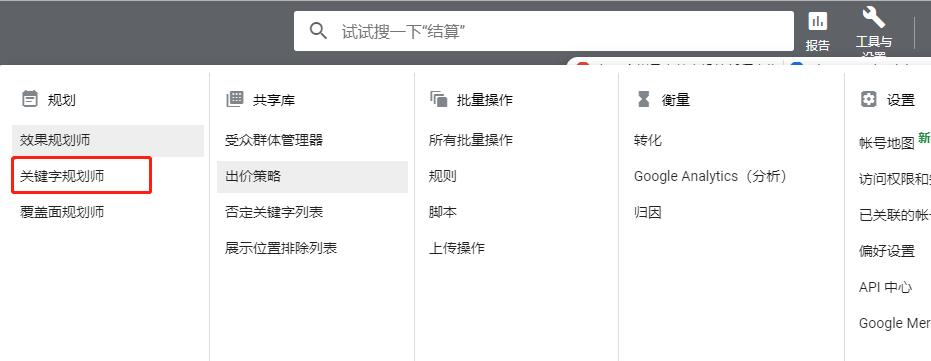The width and height of the screenshot is (931, 361).
Task: Click the 设置 gear icon
Action: tap(868, 99)
